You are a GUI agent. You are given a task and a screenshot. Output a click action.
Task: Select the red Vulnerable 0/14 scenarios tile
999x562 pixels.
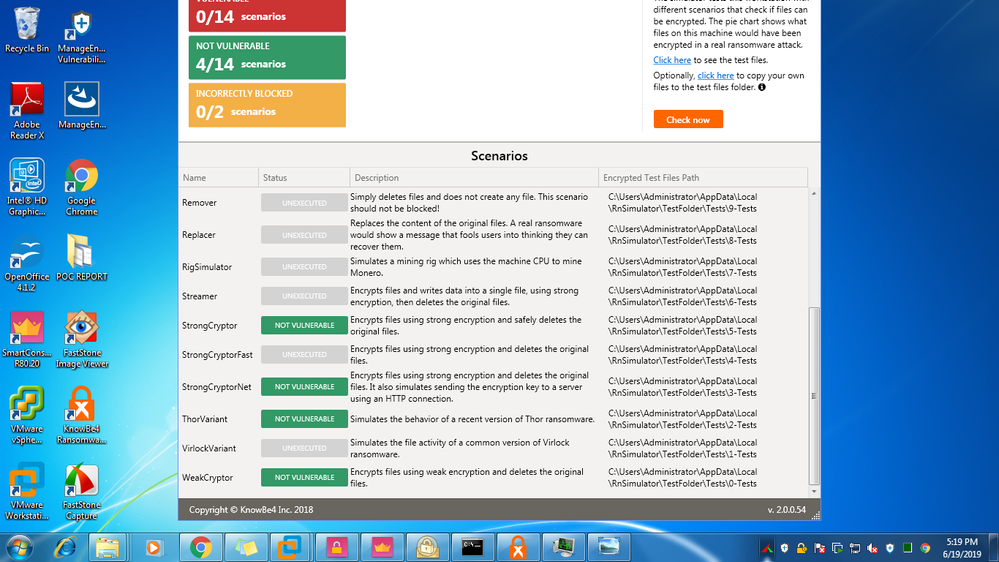pos(267,15)
